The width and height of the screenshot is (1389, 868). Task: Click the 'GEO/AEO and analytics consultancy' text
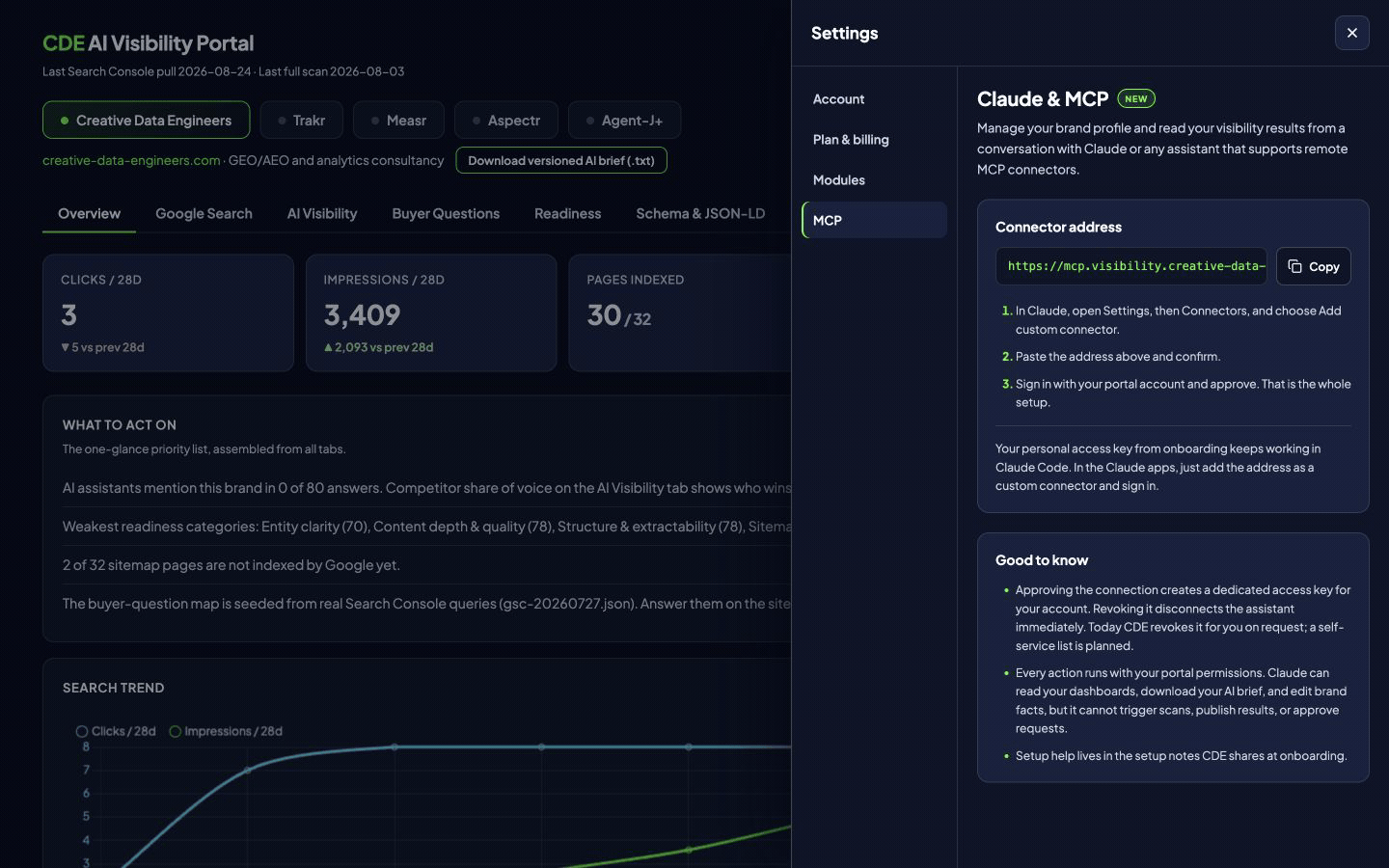point(336,160)
